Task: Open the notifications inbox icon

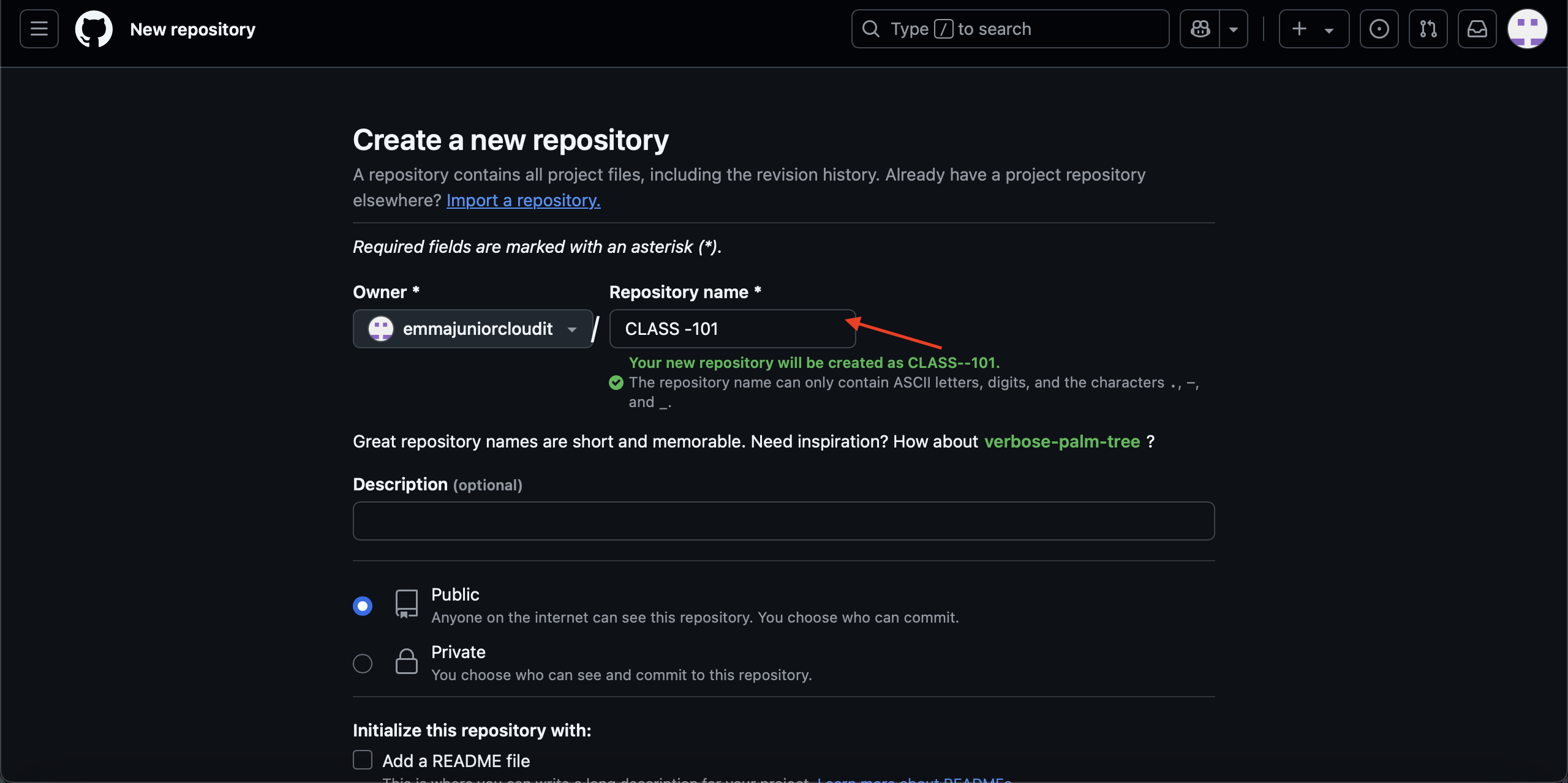Action: (x=1477, y=29)
